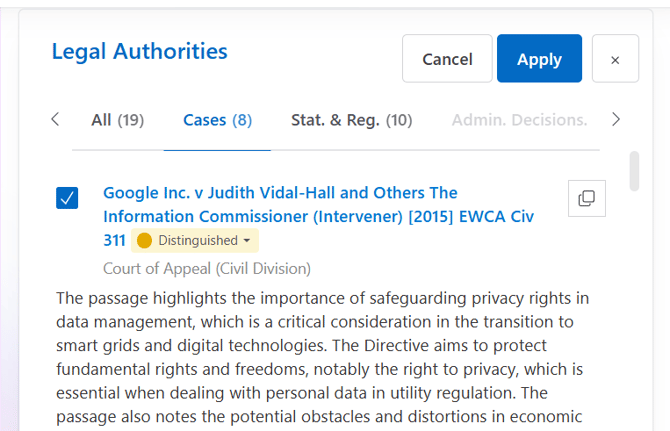Viewport: 670px width, 431px height.
Task: Switch to the All (19) tab
Action: click(x=118, y=120)
